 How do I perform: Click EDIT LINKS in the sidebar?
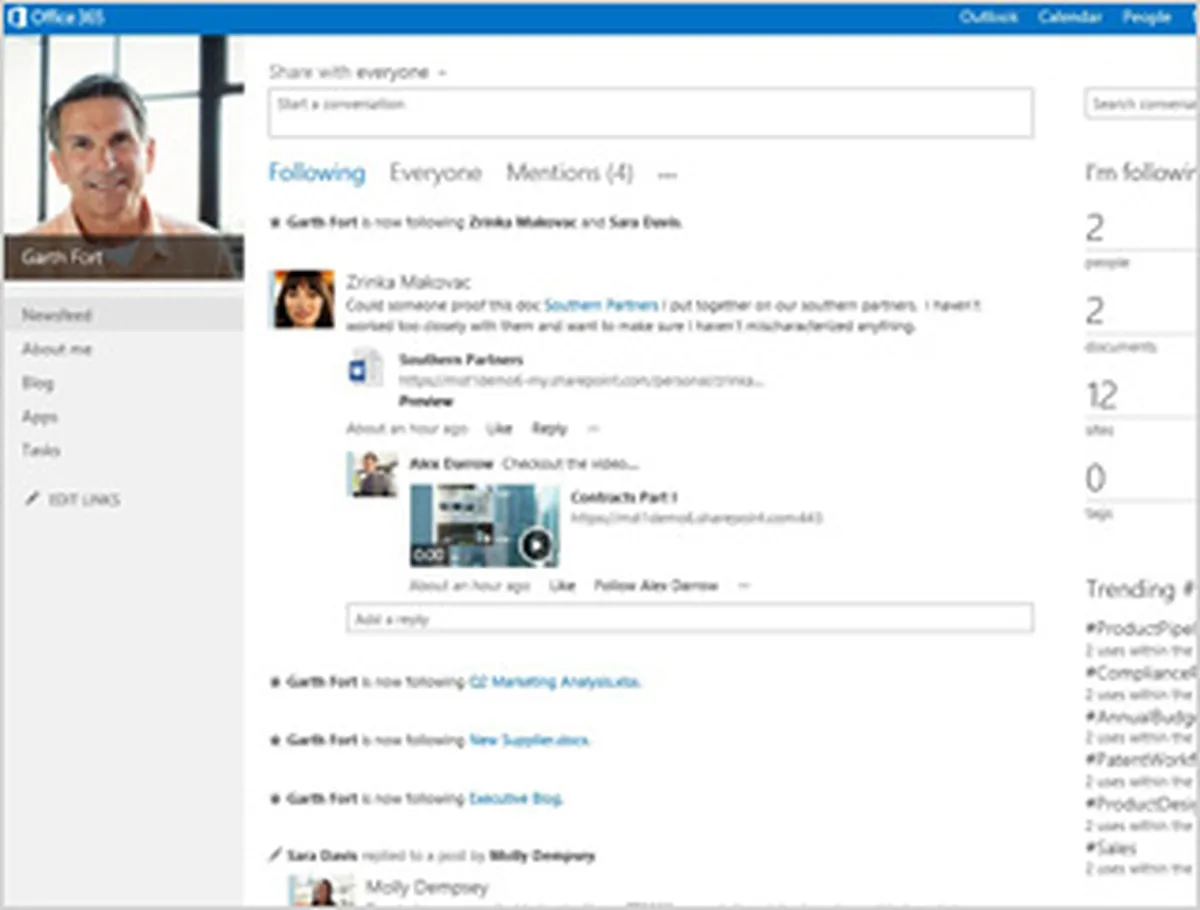tap(84, 499)
